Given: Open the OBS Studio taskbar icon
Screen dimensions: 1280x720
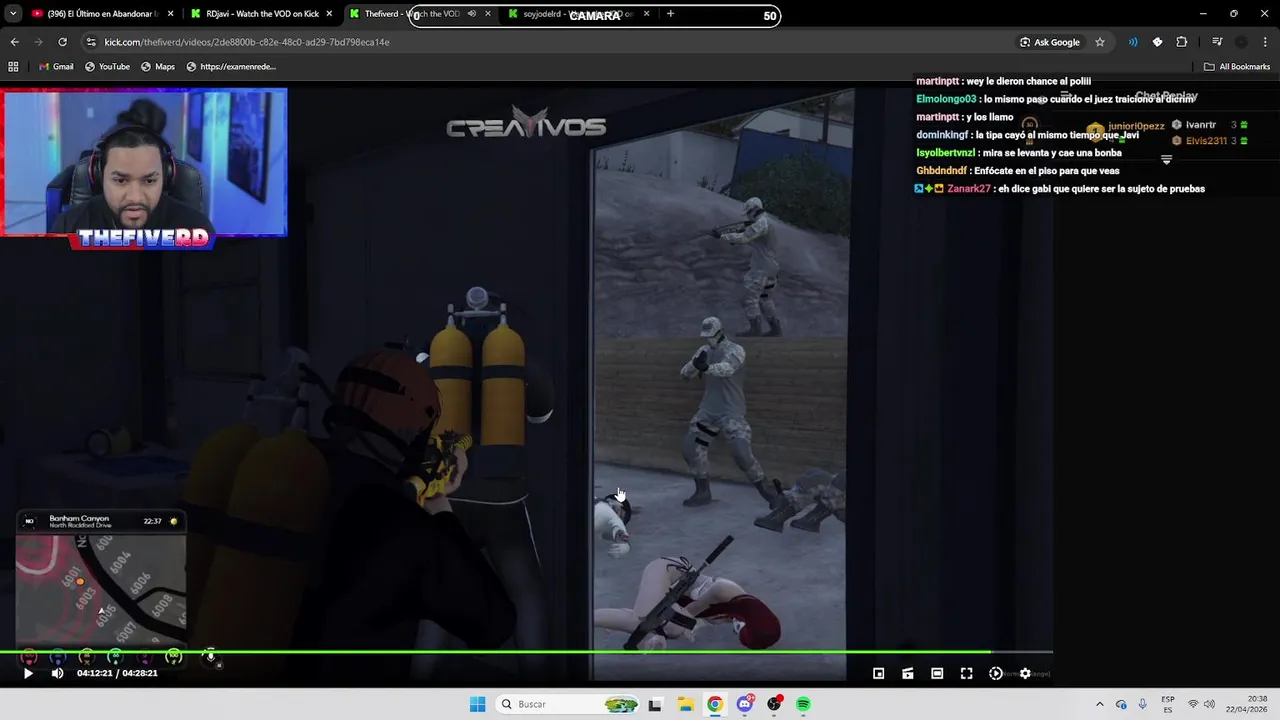Looking at the screenshot, I should click(774, 704).
